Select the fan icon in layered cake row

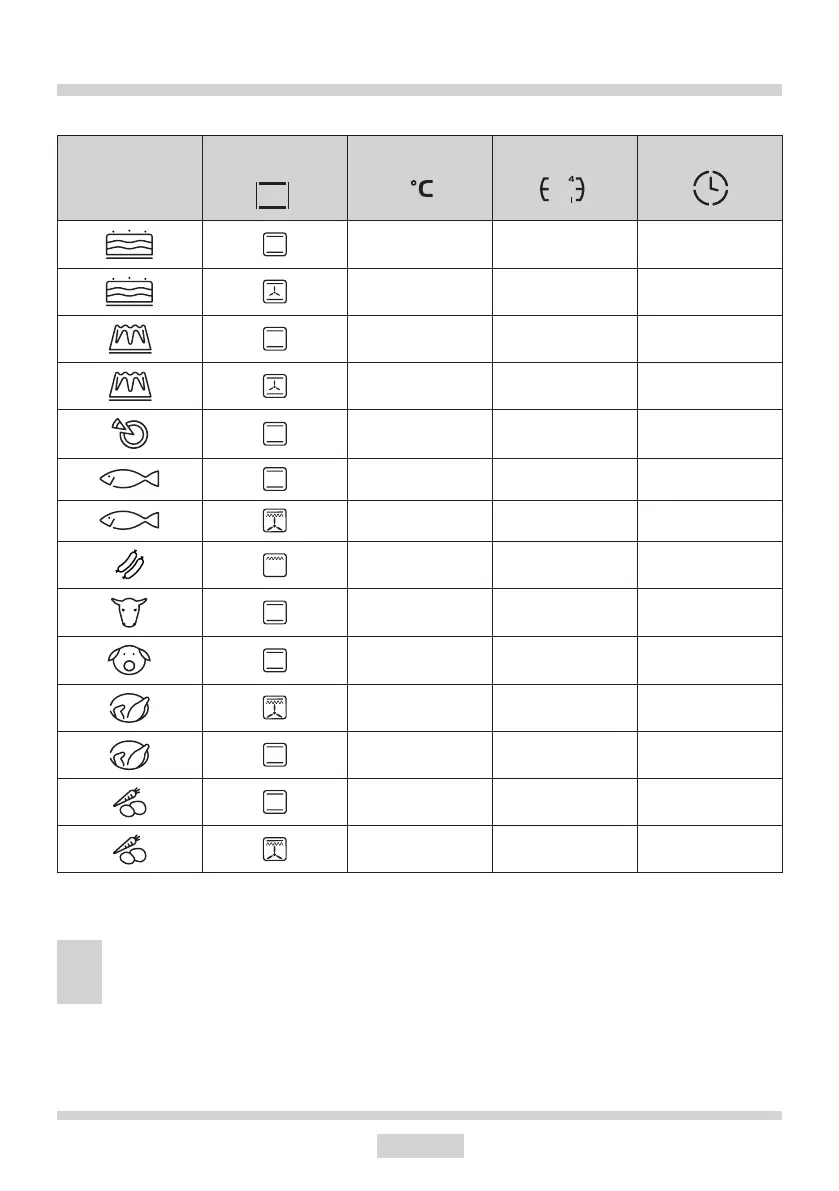[x=274, y=292]
